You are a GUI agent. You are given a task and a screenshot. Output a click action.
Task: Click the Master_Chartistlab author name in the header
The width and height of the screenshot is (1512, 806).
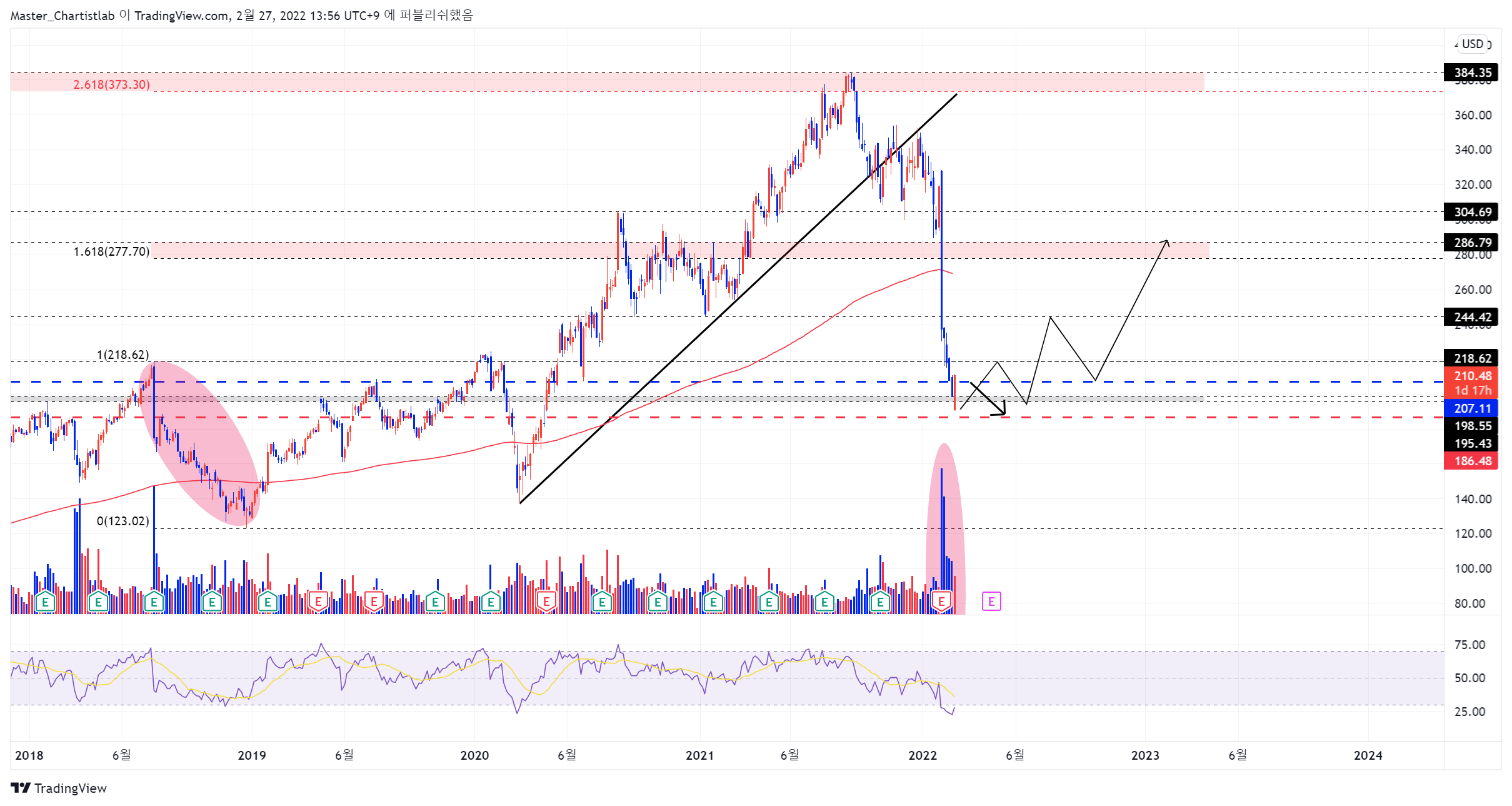point(63,16)
